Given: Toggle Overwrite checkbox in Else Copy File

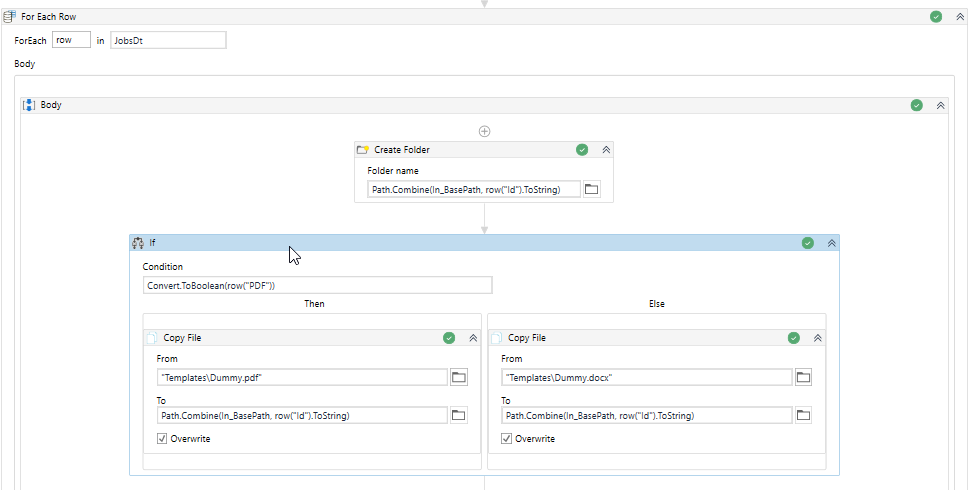Looking at the screenshot, I should (x=506, y=438).
